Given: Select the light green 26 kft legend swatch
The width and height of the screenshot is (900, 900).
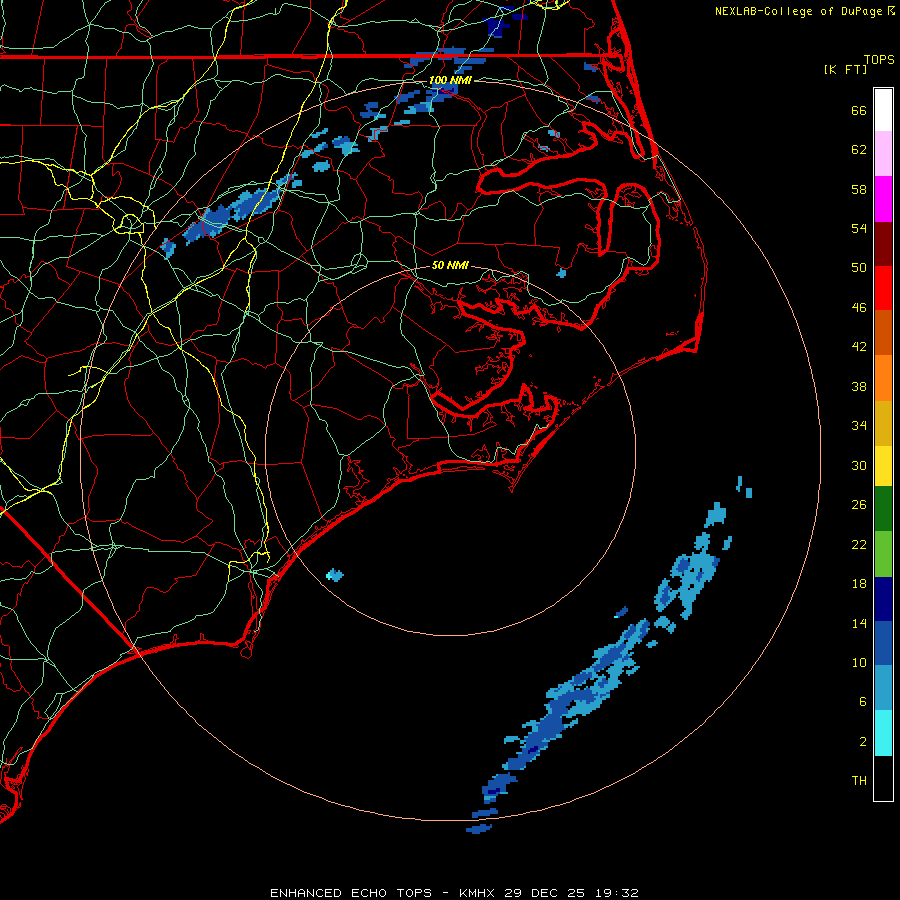Looking at the screenshot, I should tap(883, 553).
